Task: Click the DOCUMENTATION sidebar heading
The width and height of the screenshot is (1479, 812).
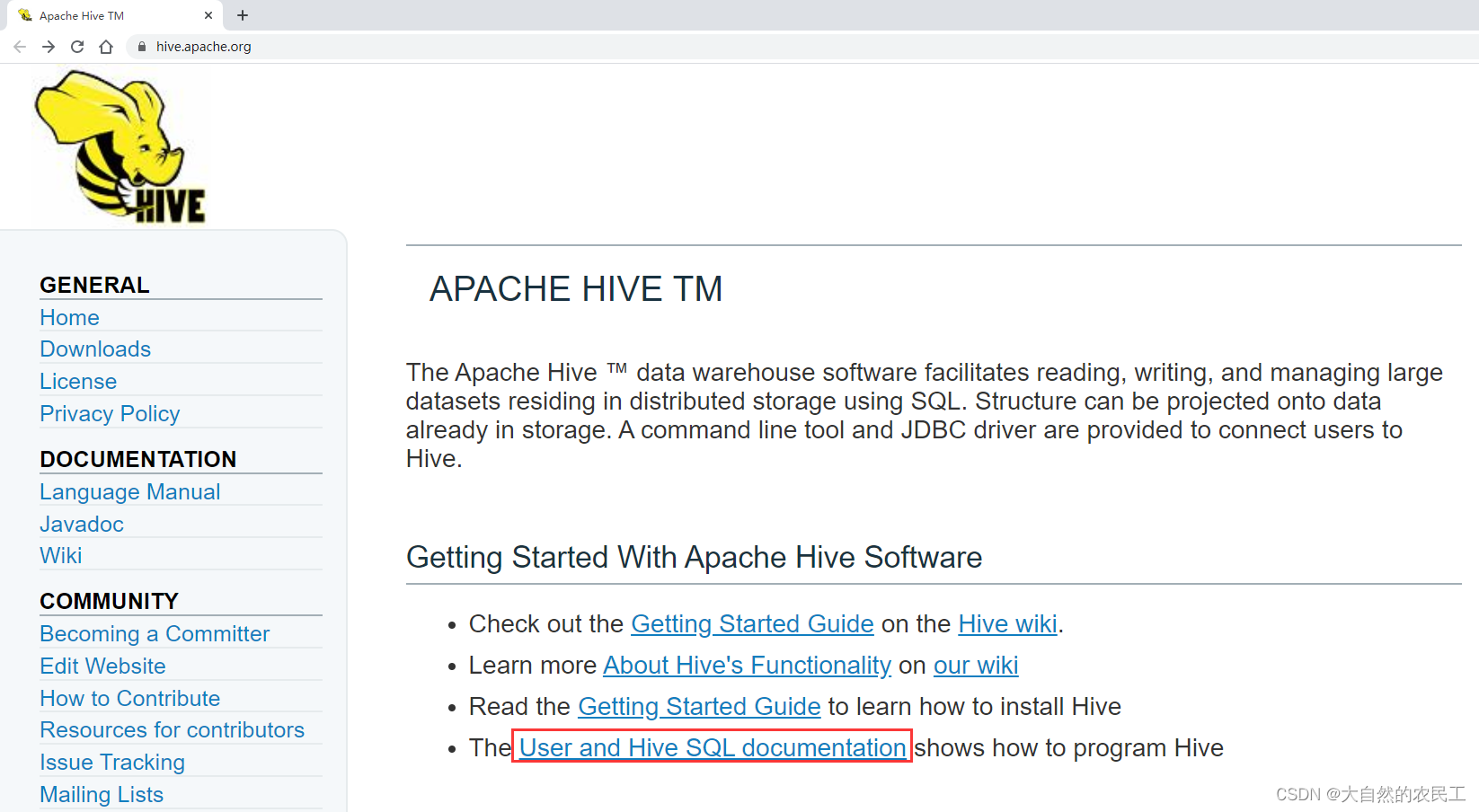Action: [137, 460]
